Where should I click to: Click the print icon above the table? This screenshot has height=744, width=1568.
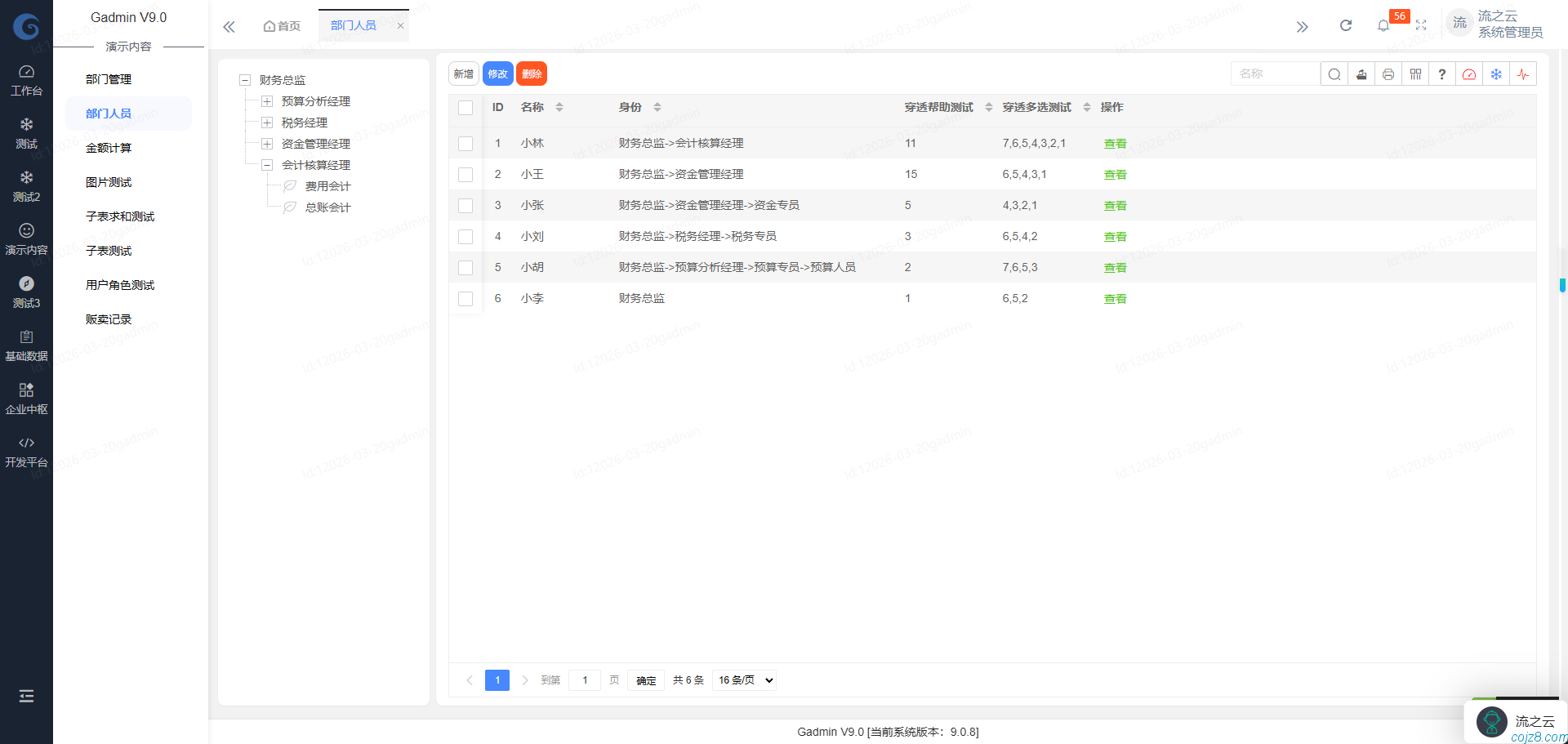[1388, 74]
